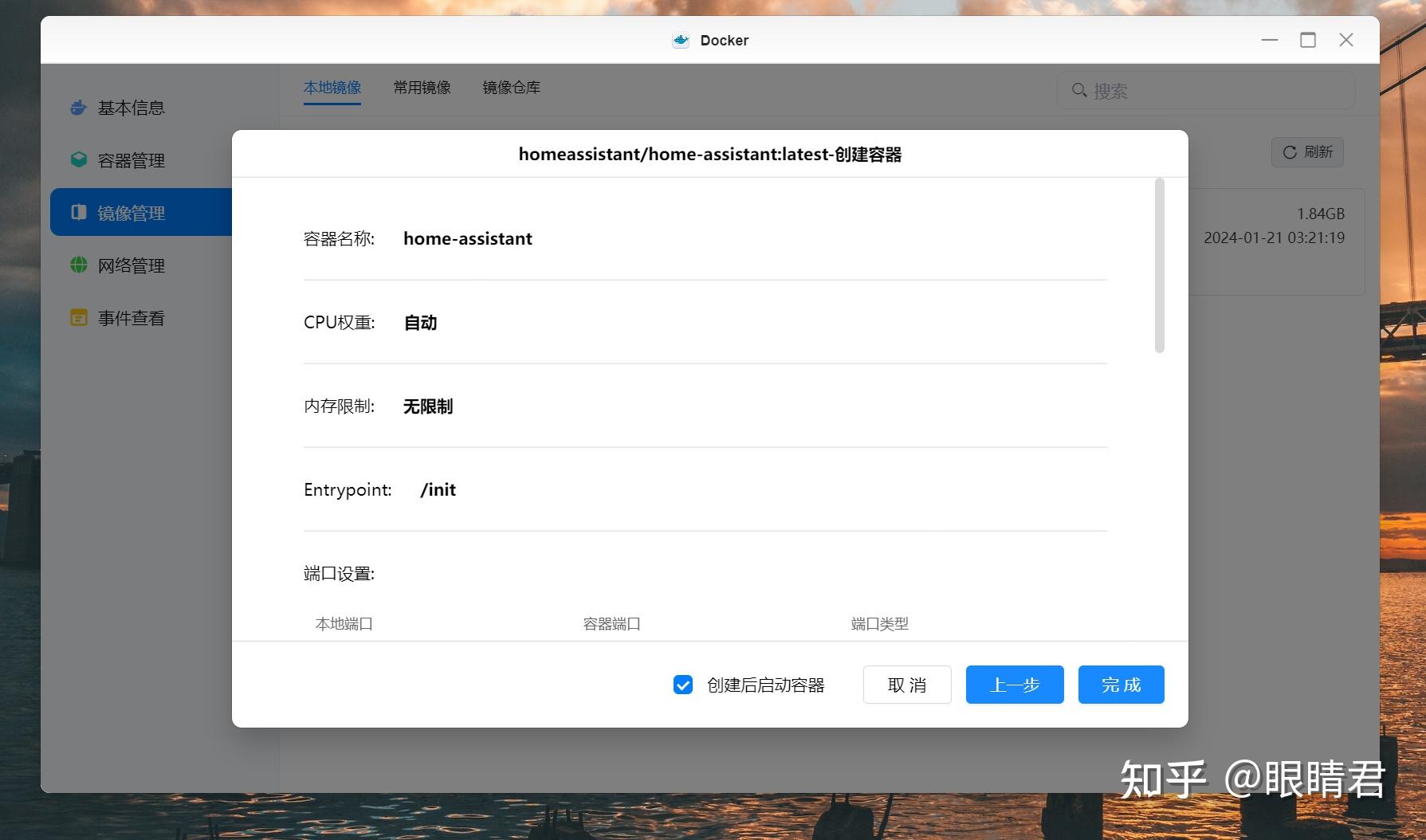Click 完成 to finish container creation
Image resolution: width=1426 pixels, height=840 pixels.
1120,685
